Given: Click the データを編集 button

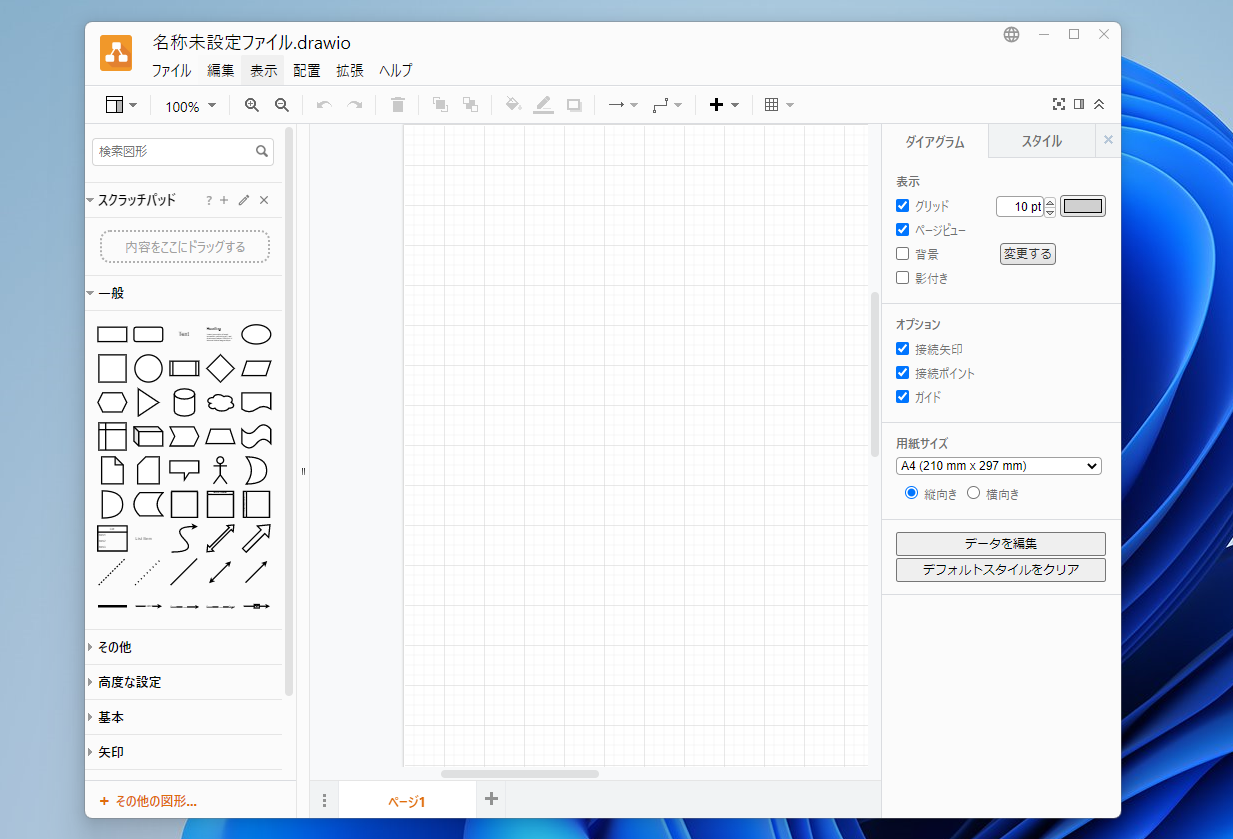Looking at the screenshot, I should [x=1001, y=544].
